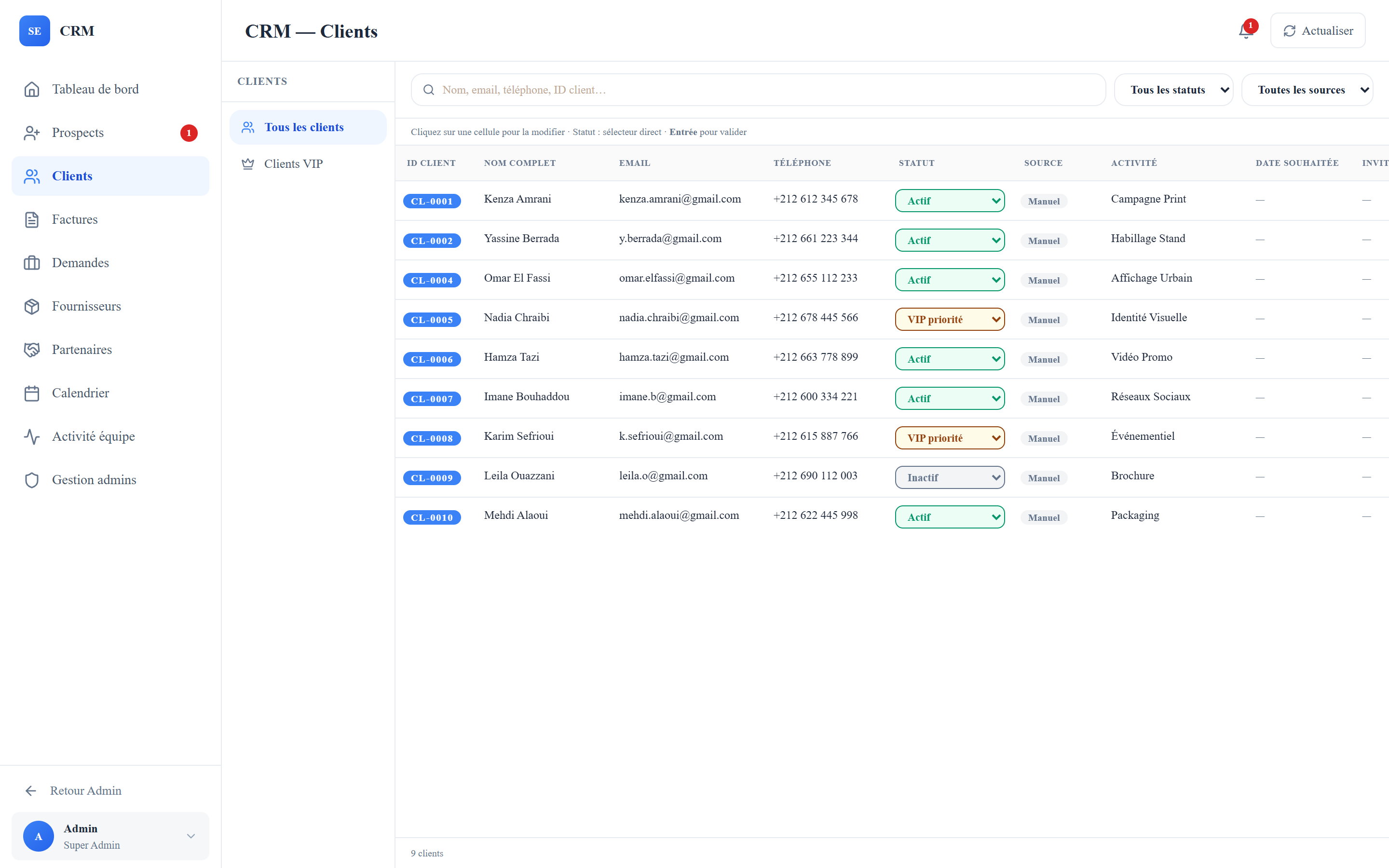The width and height of the screenshot is (1389, 868).
Task: Edit the activity cell Packaging
Action: (x=1135, y=515)
